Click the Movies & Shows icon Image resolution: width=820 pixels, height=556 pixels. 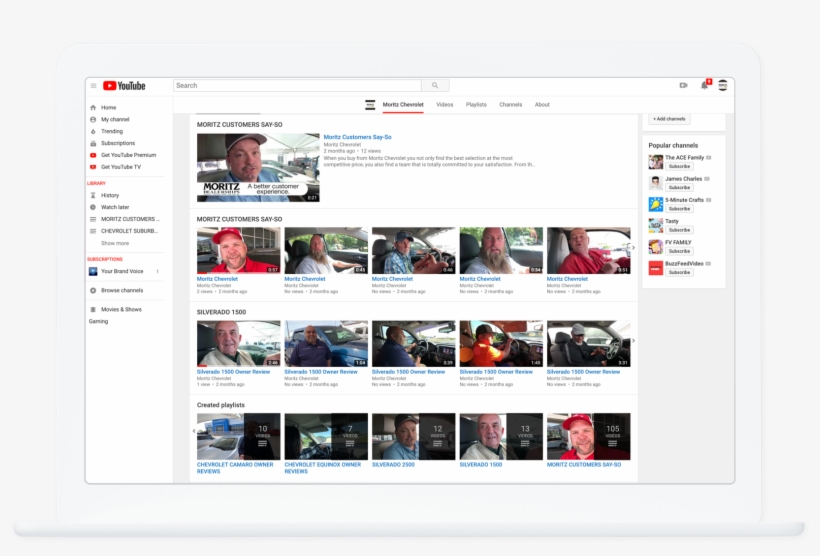point(93,310)
